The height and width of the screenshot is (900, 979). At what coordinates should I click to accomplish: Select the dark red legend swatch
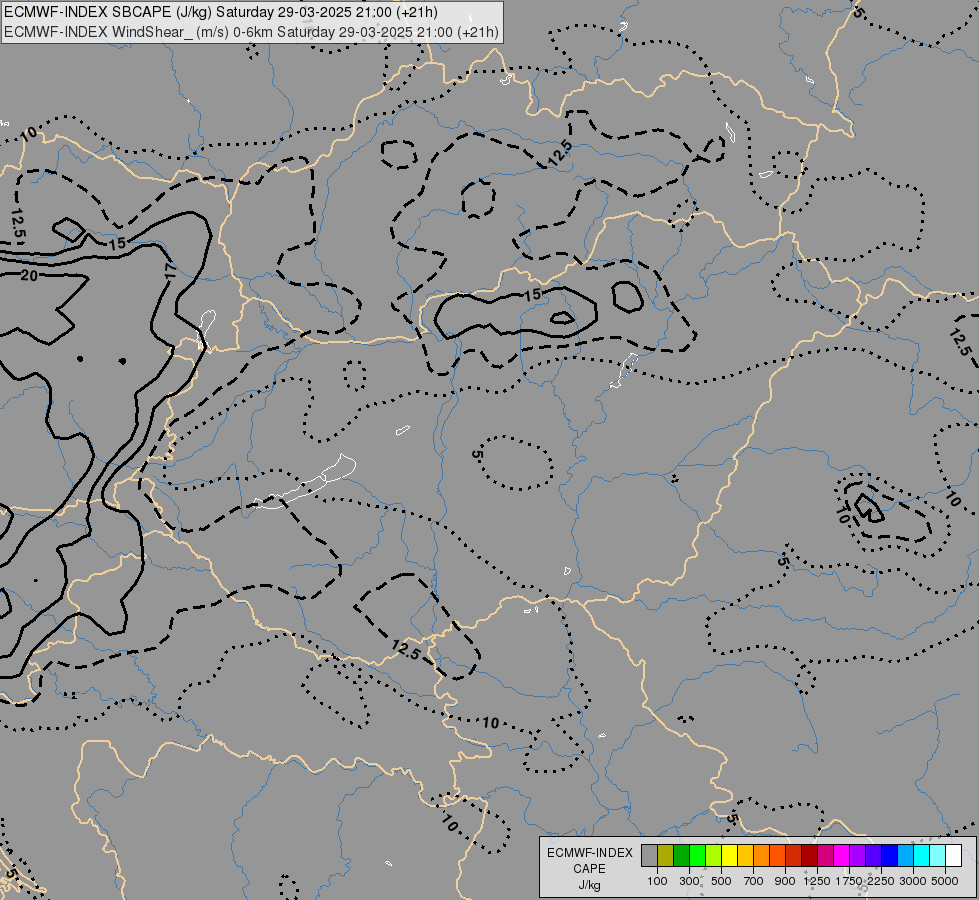[809, 856]
